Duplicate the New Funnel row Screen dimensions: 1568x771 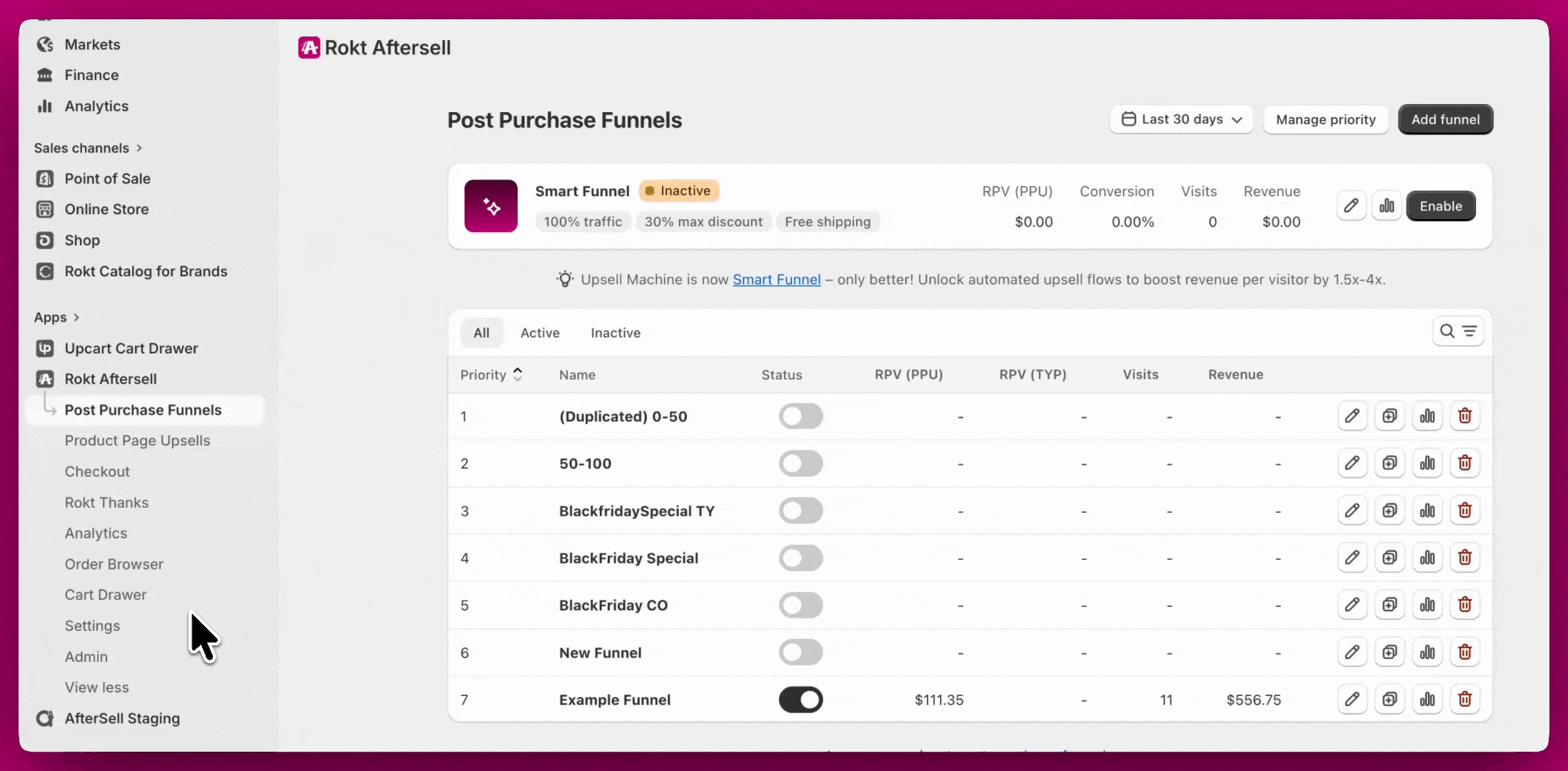point(1389,652)
